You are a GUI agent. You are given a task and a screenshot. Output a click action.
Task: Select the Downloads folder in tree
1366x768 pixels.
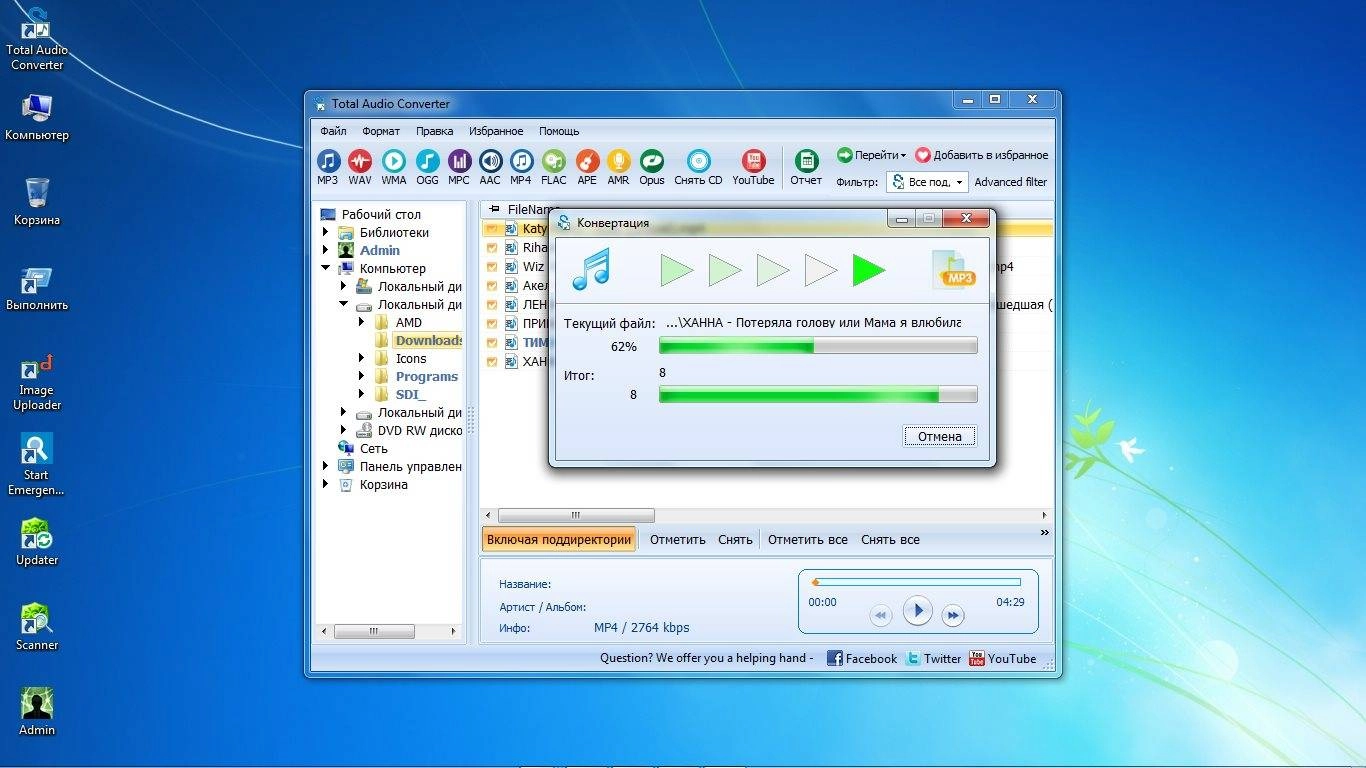click(428, 340)
